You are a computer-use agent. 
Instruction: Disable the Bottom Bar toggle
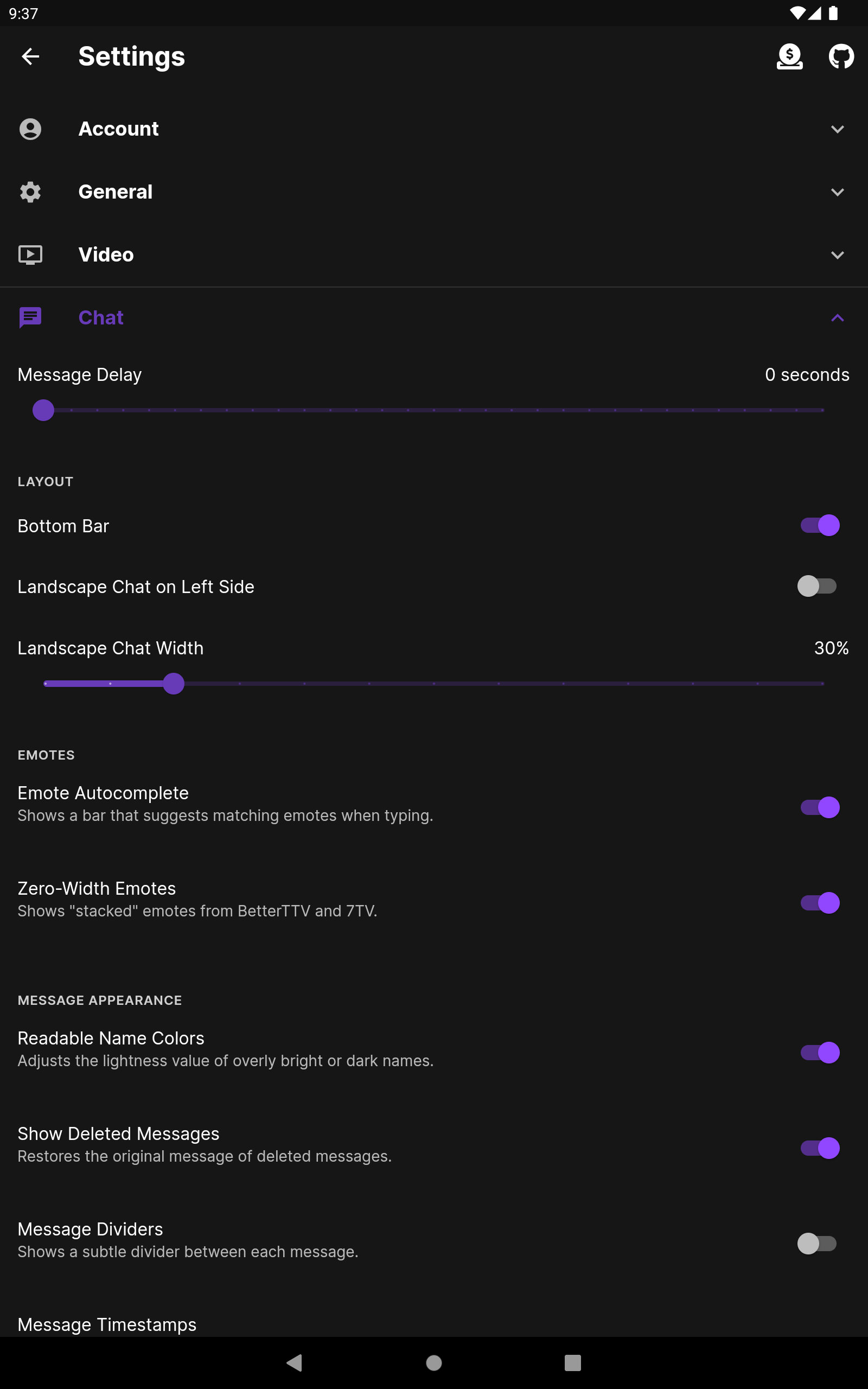(820, 525)
